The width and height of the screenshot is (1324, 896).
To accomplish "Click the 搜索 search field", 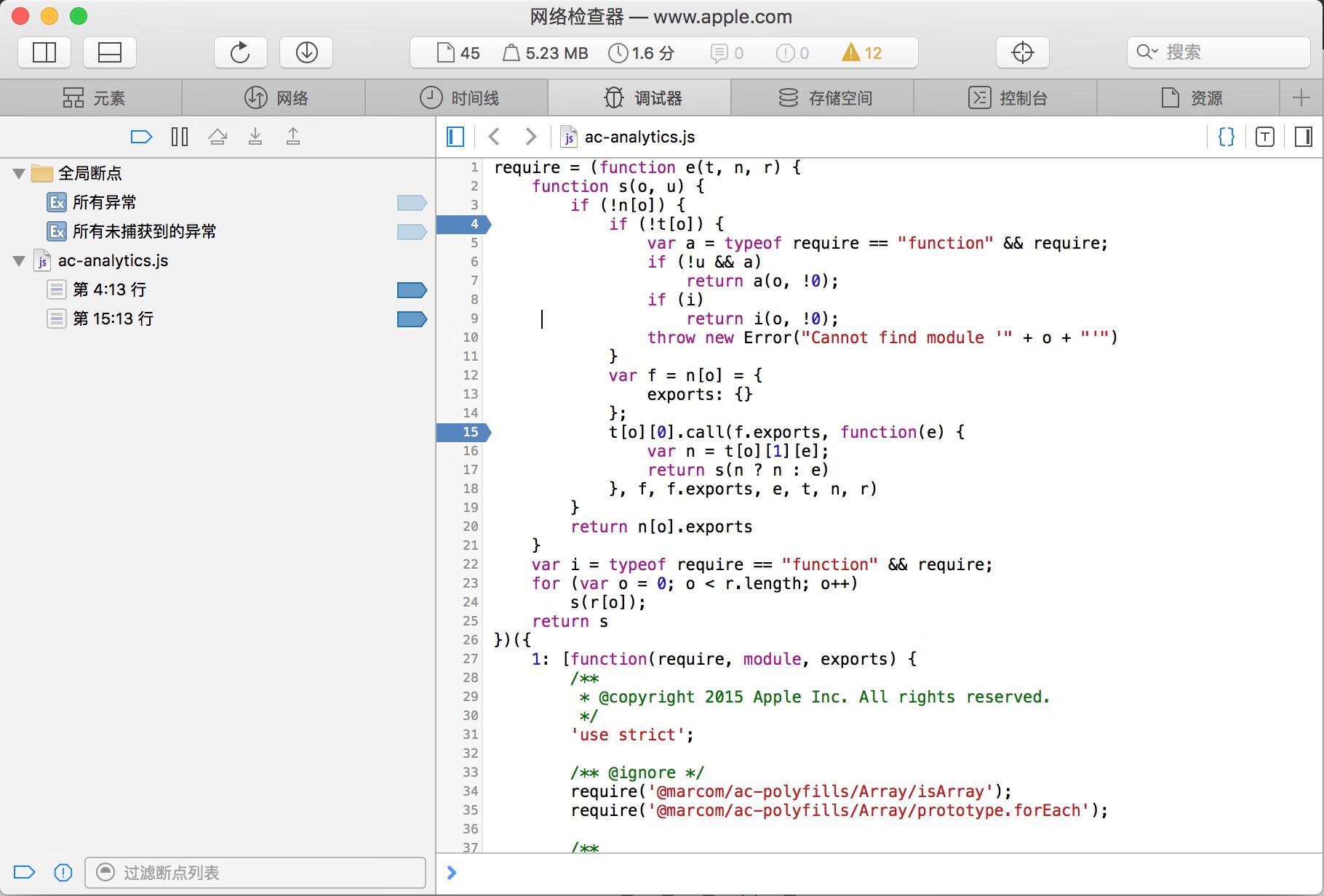I will pos(1219,52).
